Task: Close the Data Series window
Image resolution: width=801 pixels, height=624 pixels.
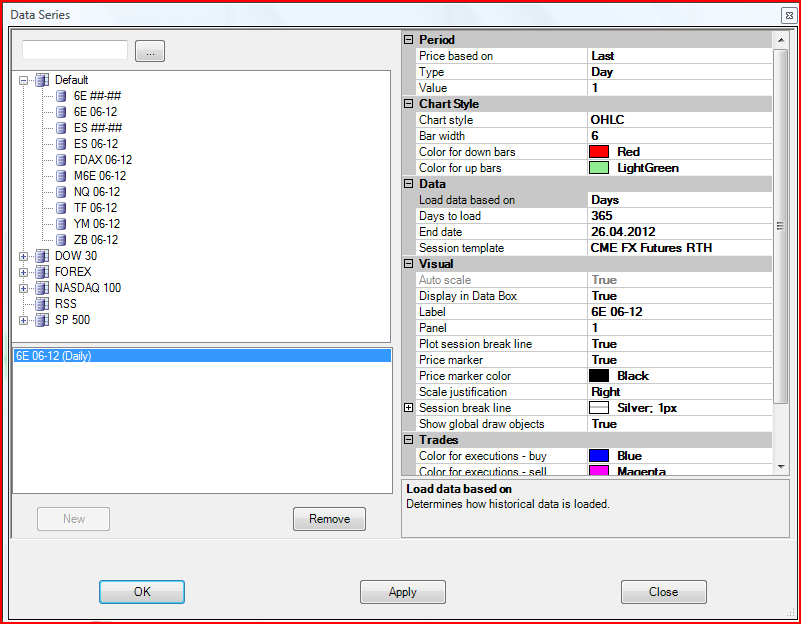Action: coord(789,15)
